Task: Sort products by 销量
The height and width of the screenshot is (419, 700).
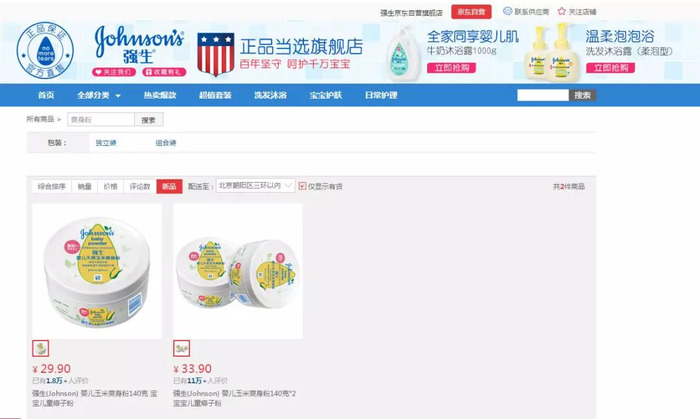Action: (84, 187)
